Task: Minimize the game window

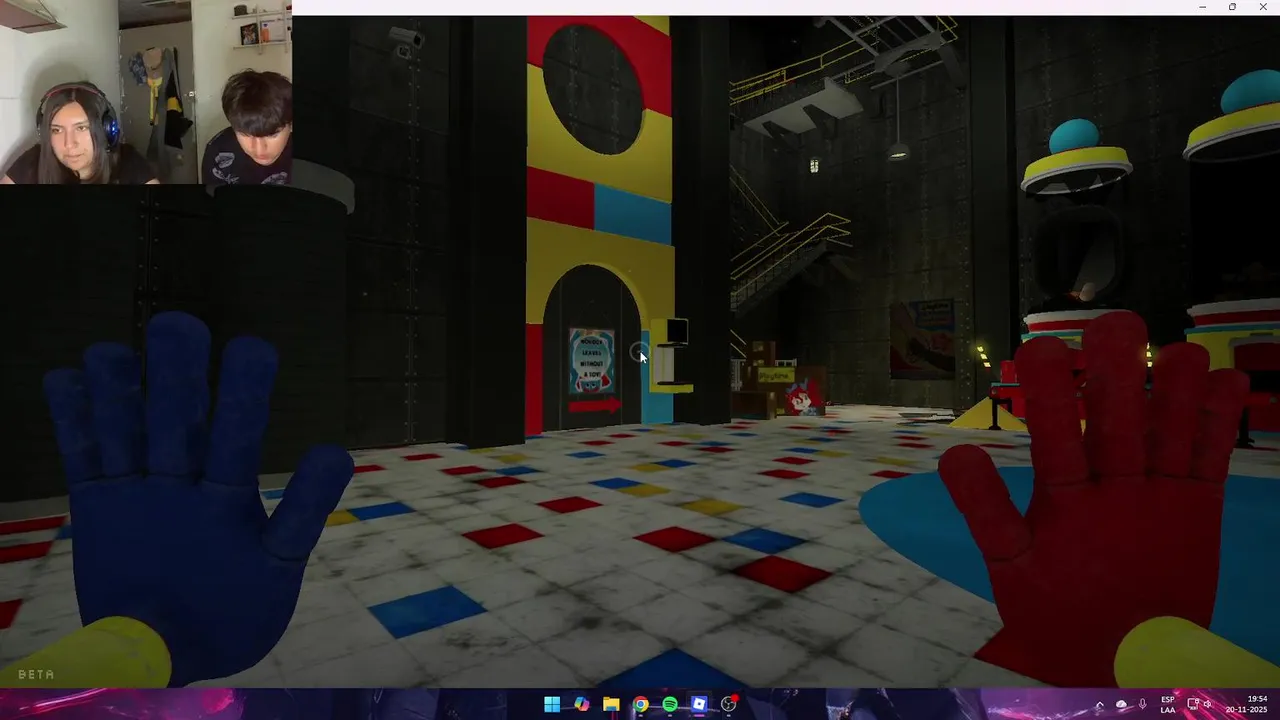Action: [x=1203, y=7]
